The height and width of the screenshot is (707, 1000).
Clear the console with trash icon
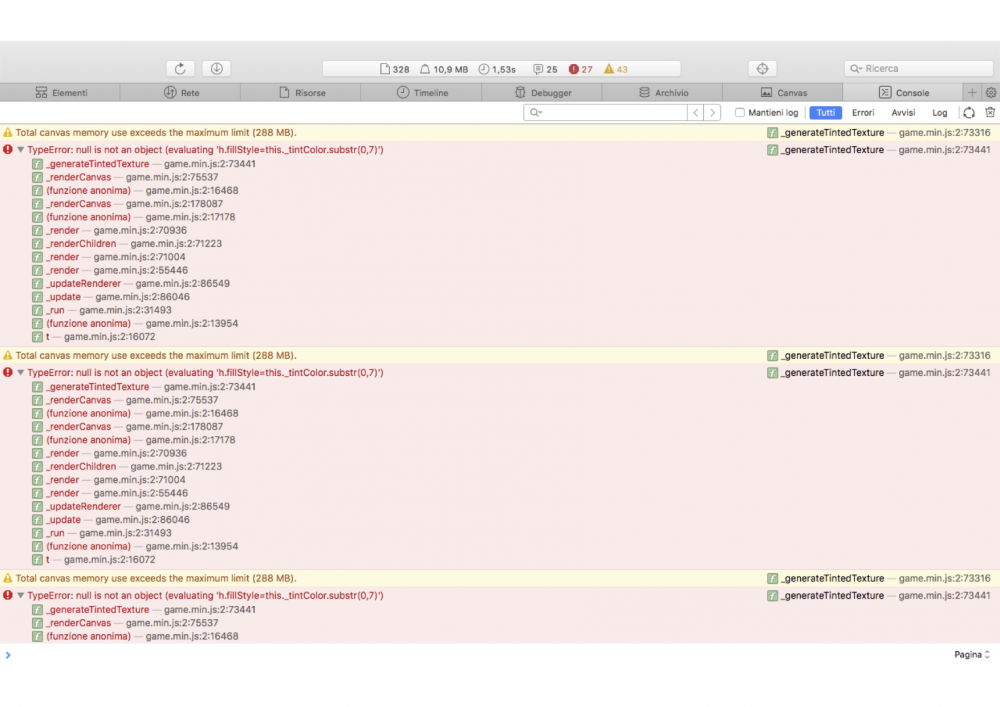(990, 113)
